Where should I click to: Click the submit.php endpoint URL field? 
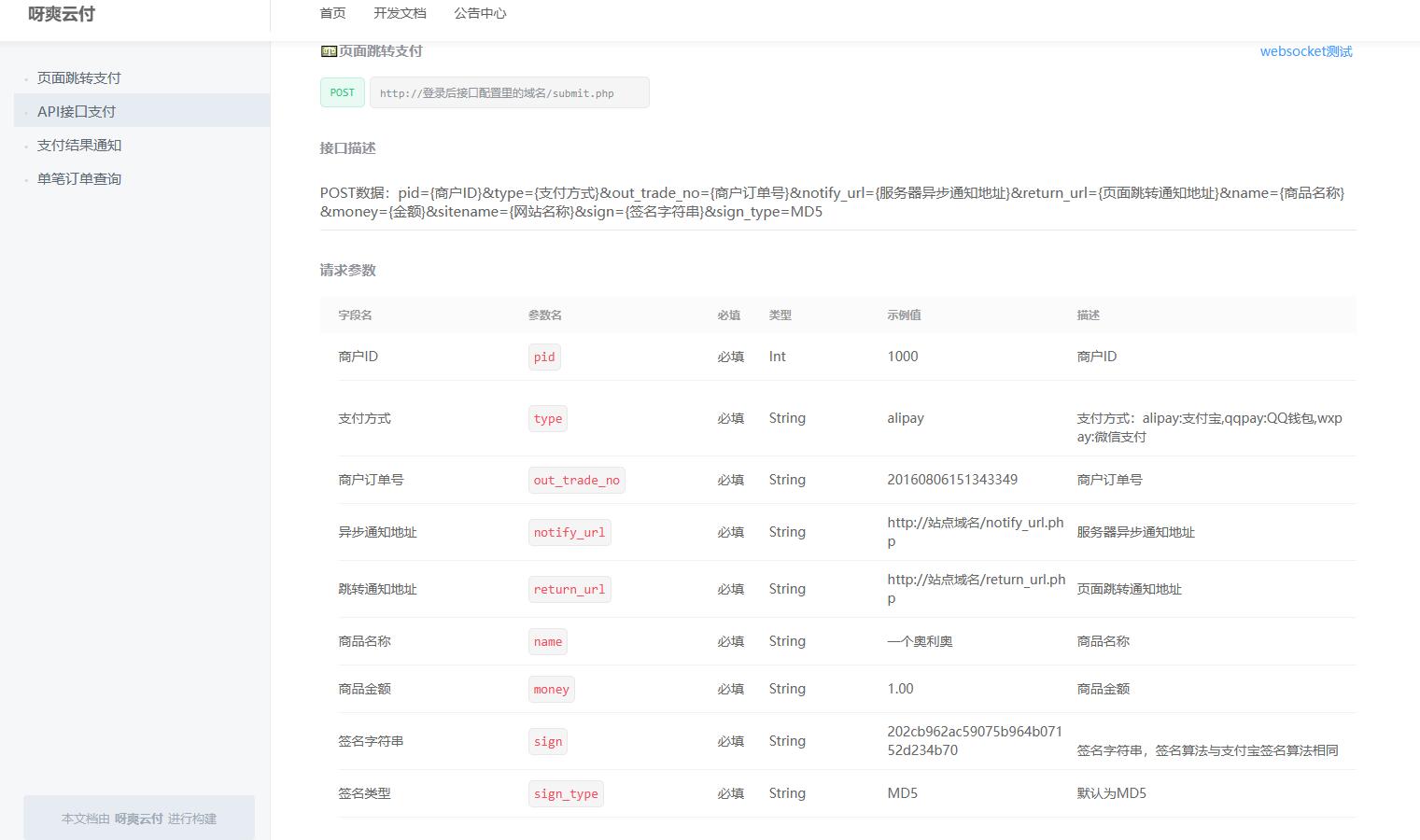pos(509,93)
